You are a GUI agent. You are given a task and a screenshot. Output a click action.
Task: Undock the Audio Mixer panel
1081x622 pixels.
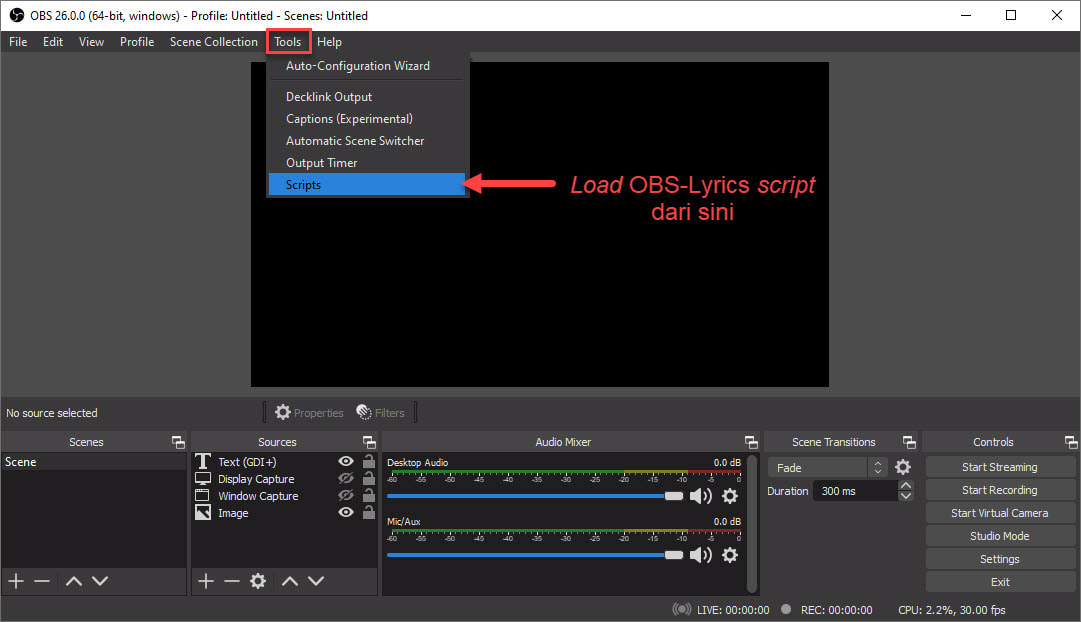coord(751,442)
